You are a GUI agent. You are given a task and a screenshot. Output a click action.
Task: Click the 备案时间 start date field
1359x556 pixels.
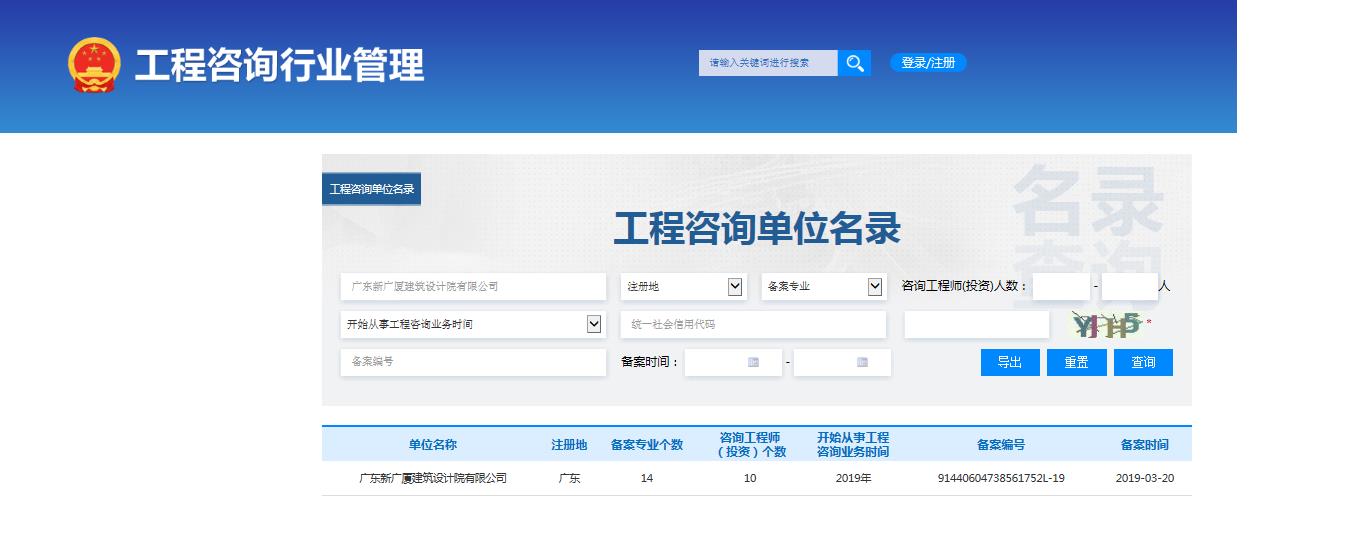(733, 362)
